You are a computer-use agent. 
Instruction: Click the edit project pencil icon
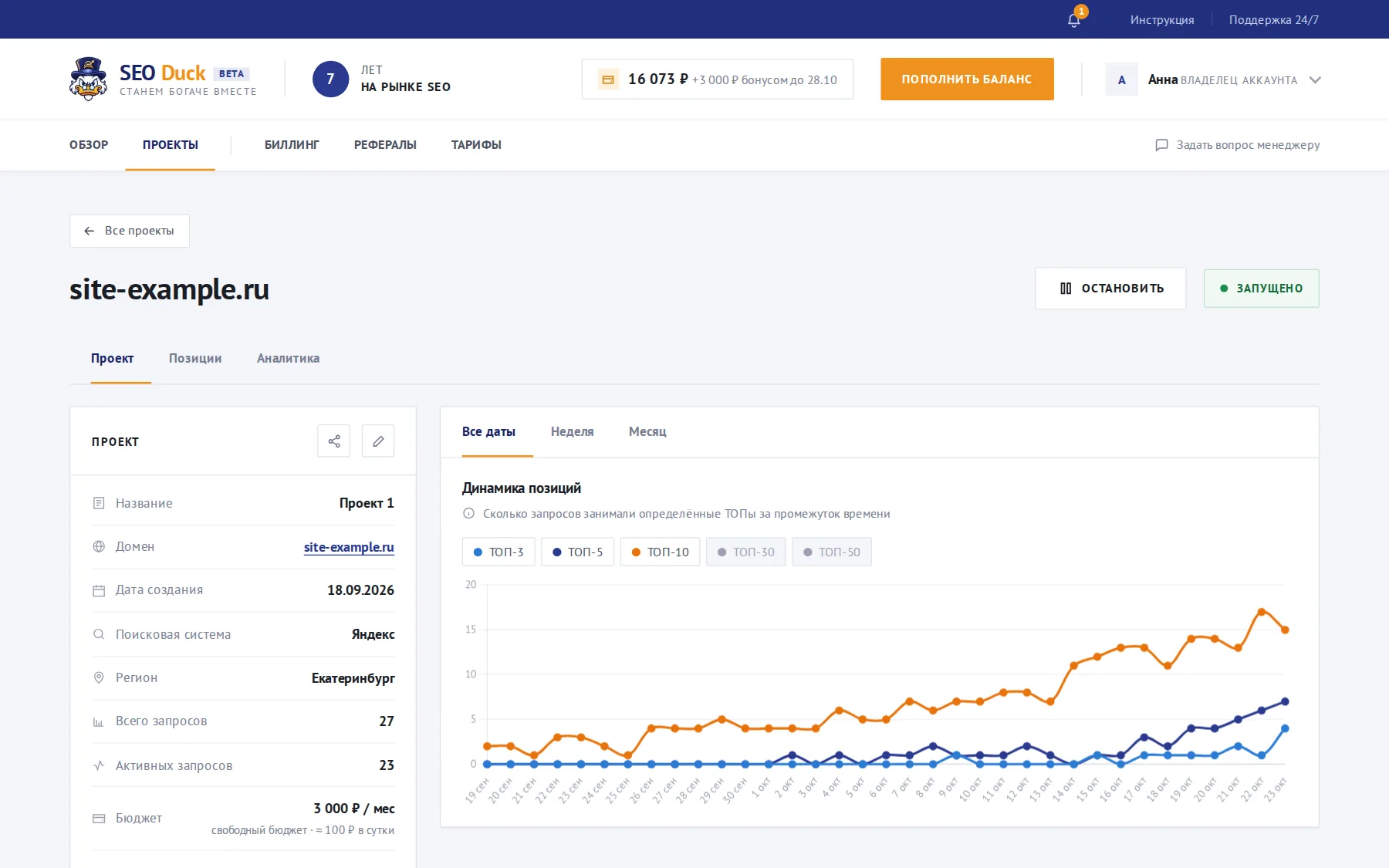(x=378, y=441)
